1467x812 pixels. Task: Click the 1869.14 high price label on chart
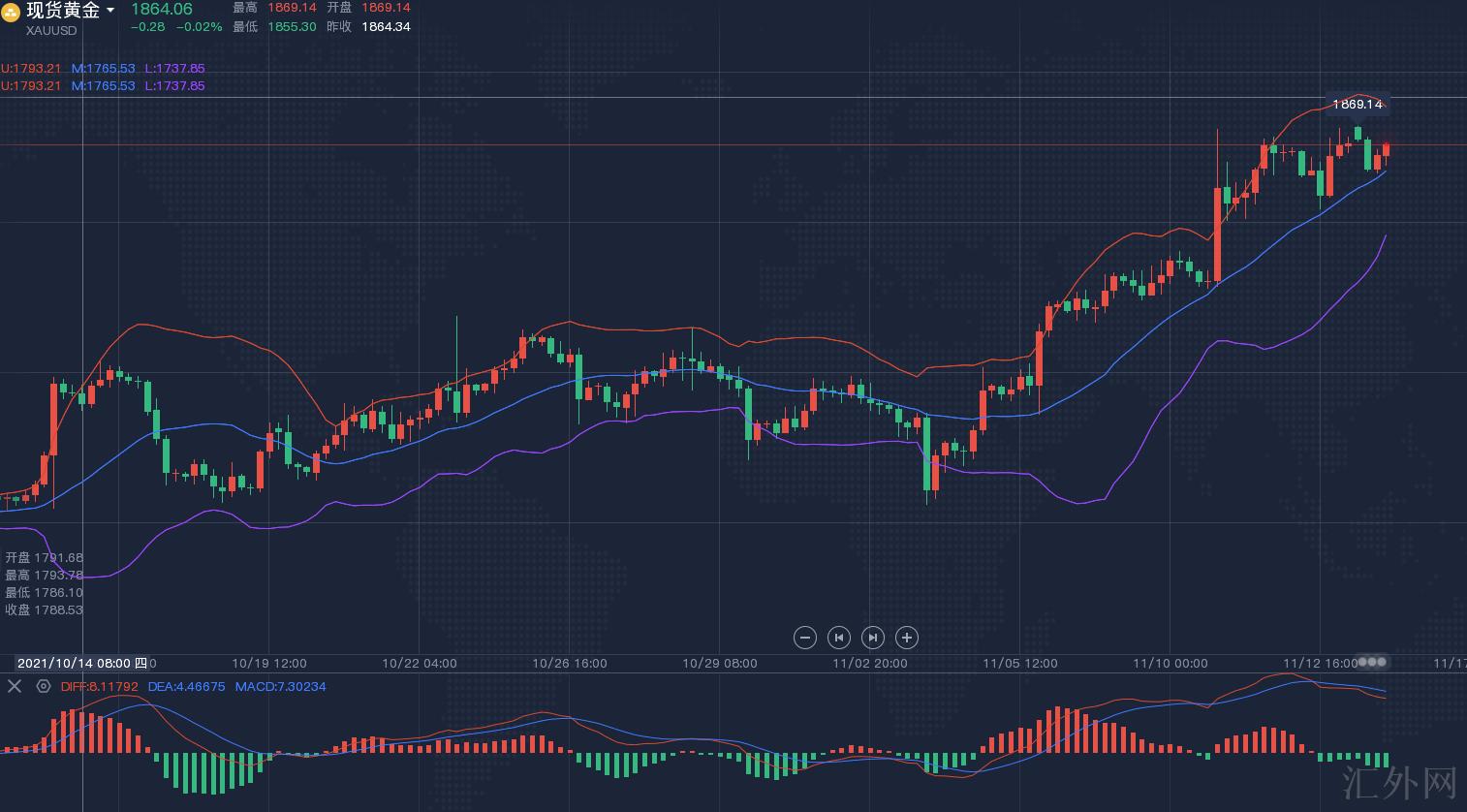tap(1357, 104)
